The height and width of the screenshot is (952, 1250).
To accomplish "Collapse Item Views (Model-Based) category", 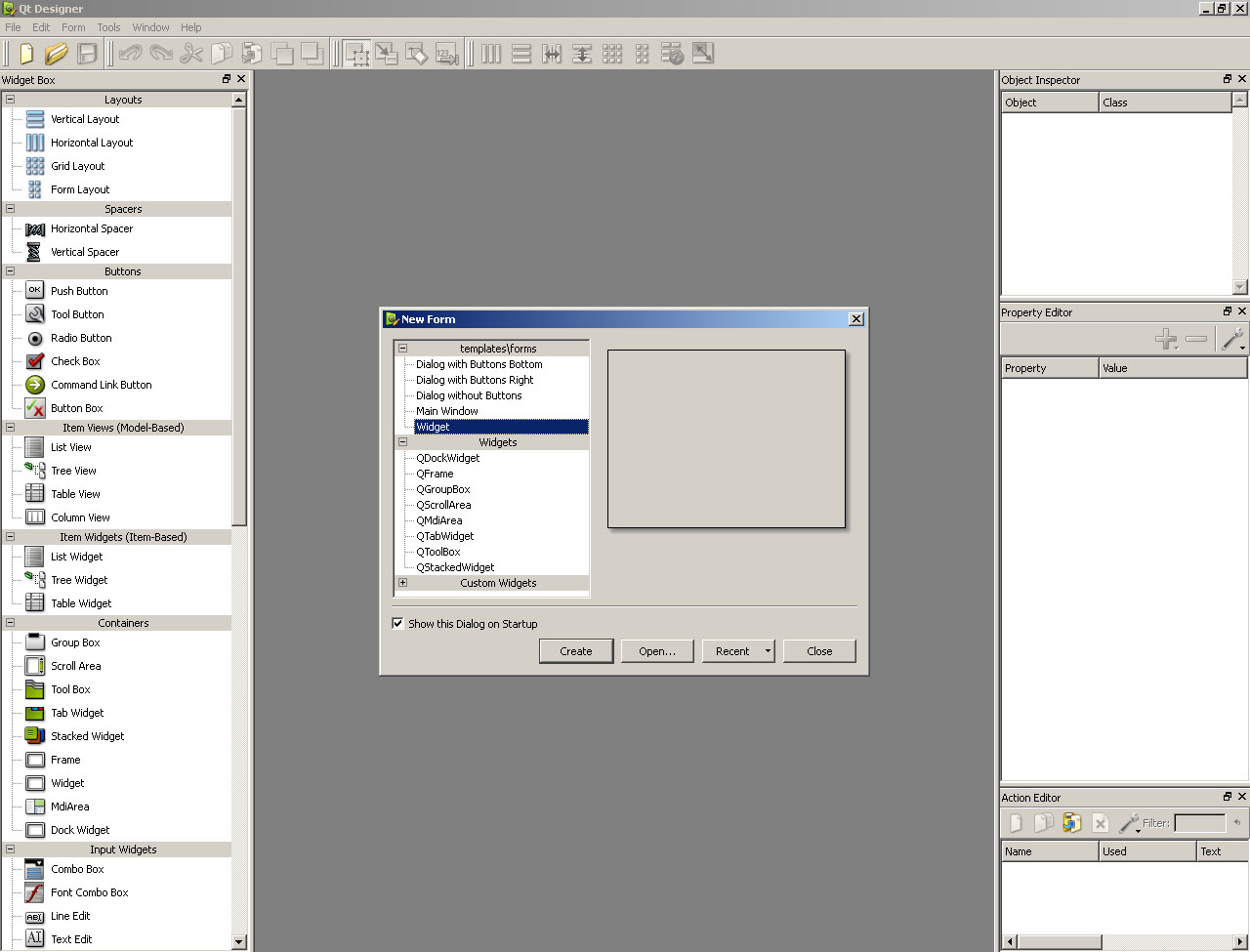I will pyautogui.click(x=11, y=427).
